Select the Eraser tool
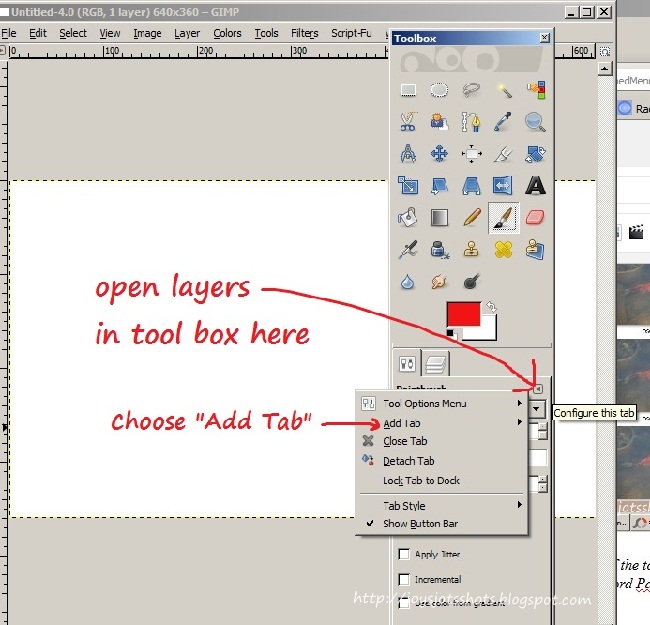The image size is (650, 625). click(x=535, y=217)
